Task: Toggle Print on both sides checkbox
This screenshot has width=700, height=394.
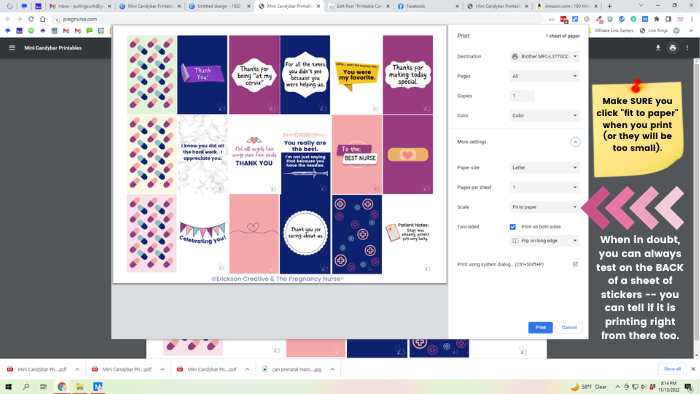Action: (x=512, y=227)
